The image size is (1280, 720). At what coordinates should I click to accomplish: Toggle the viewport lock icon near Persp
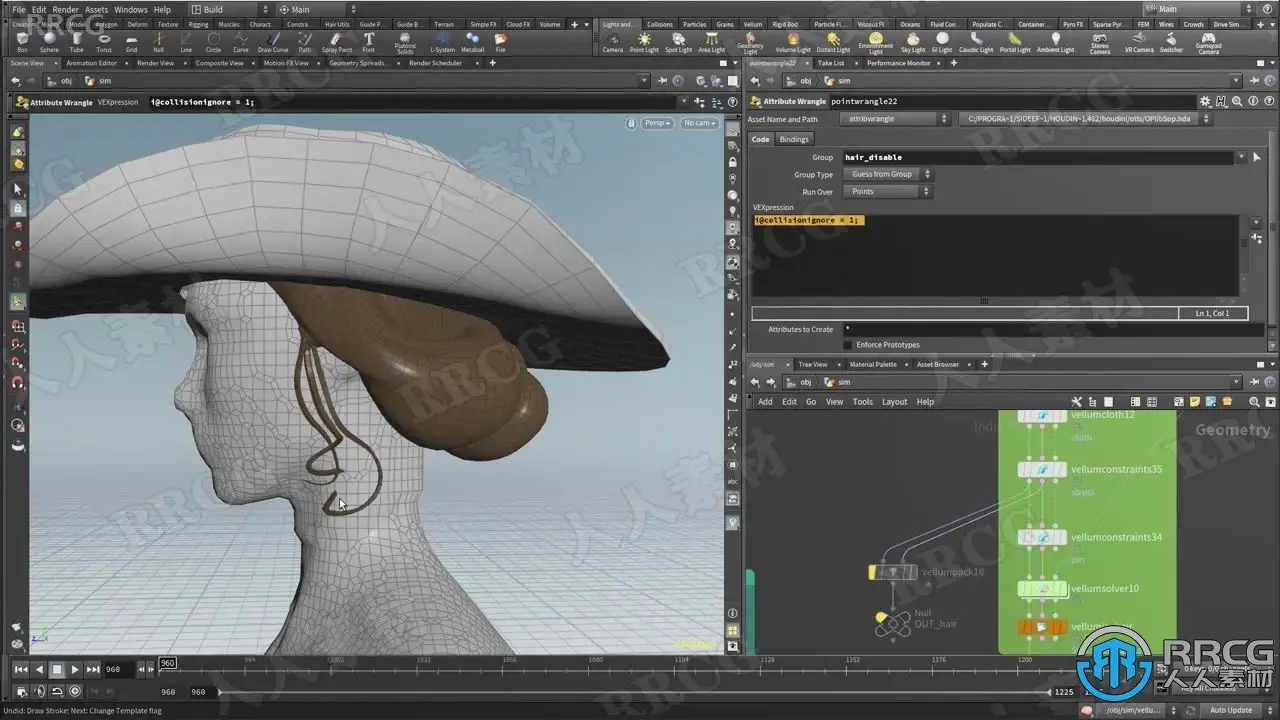tap(631, 123)
